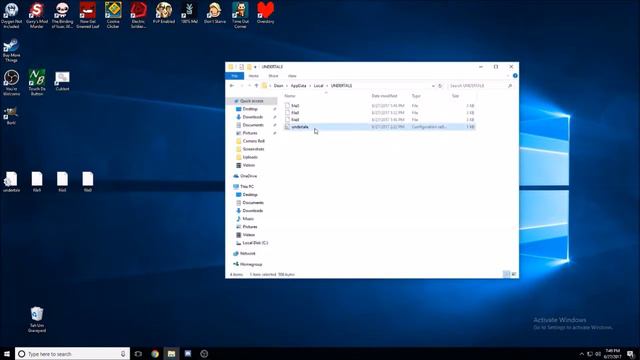
Task: Open Screenshots folder in sidebar
Action: tap(253, 149)
